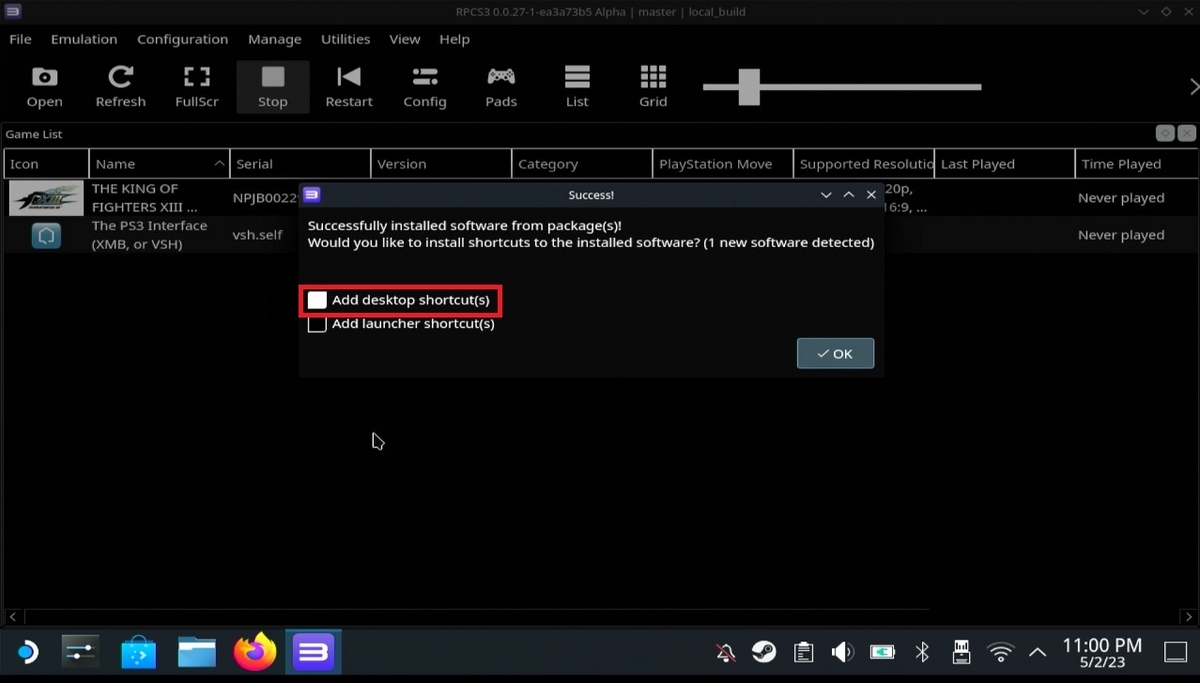This screenshot has width=1200, height=683.
Task: Switch to List view icon
Action: point(577,86)
